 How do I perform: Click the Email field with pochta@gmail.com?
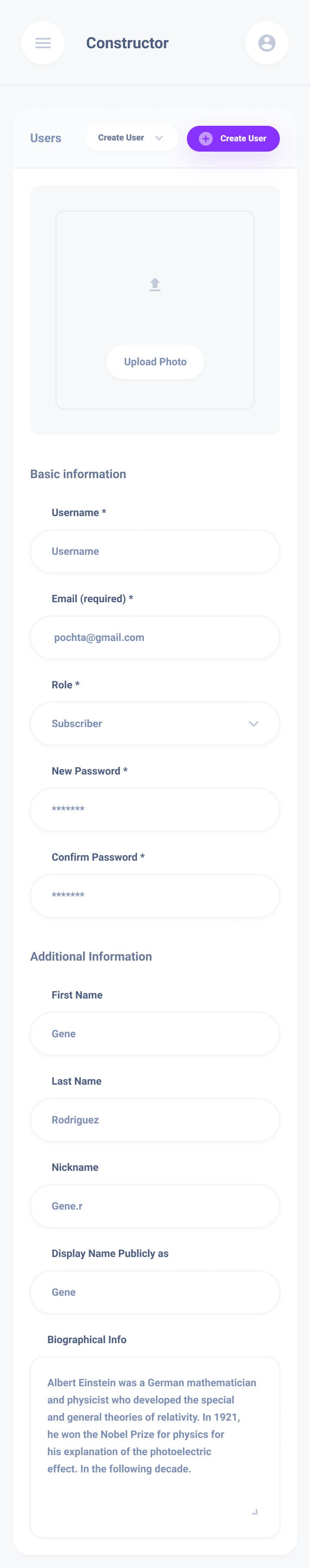(x=155, y=637)
